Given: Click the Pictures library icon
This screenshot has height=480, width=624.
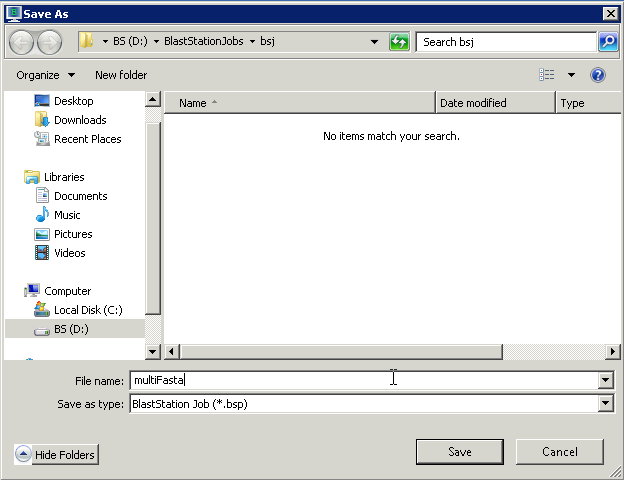Looking at the screenshot, I should (42, 234).
